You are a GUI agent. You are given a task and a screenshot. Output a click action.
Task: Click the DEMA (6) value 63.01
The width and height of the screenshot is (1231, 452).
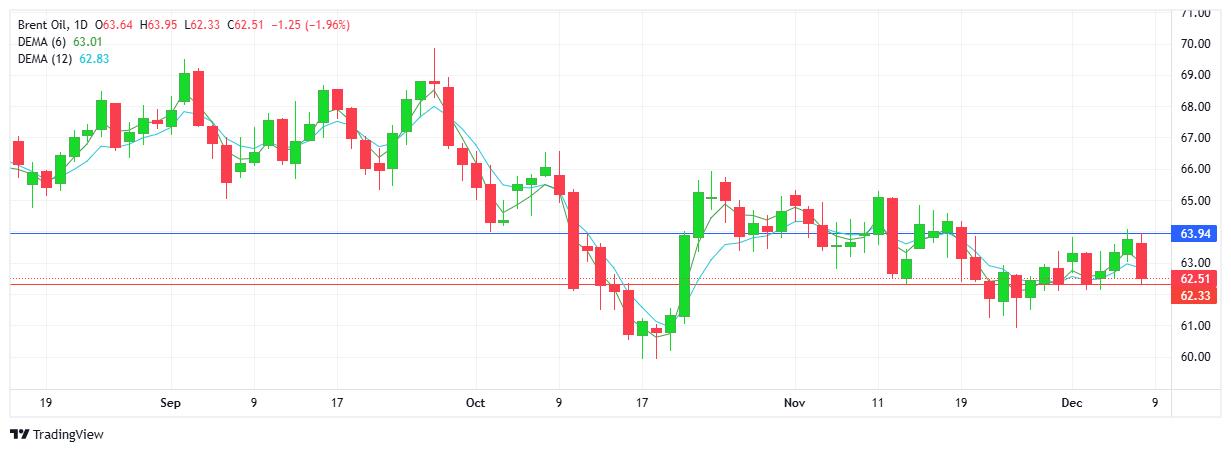click(86, 41)
